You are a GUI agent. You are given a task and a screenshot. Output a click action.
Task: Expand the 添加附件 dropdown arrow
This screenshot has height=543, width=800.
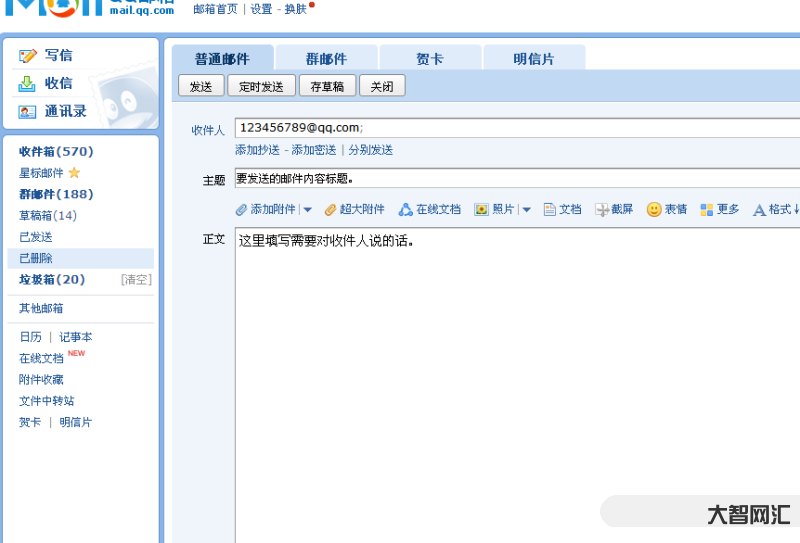point(307,210)
